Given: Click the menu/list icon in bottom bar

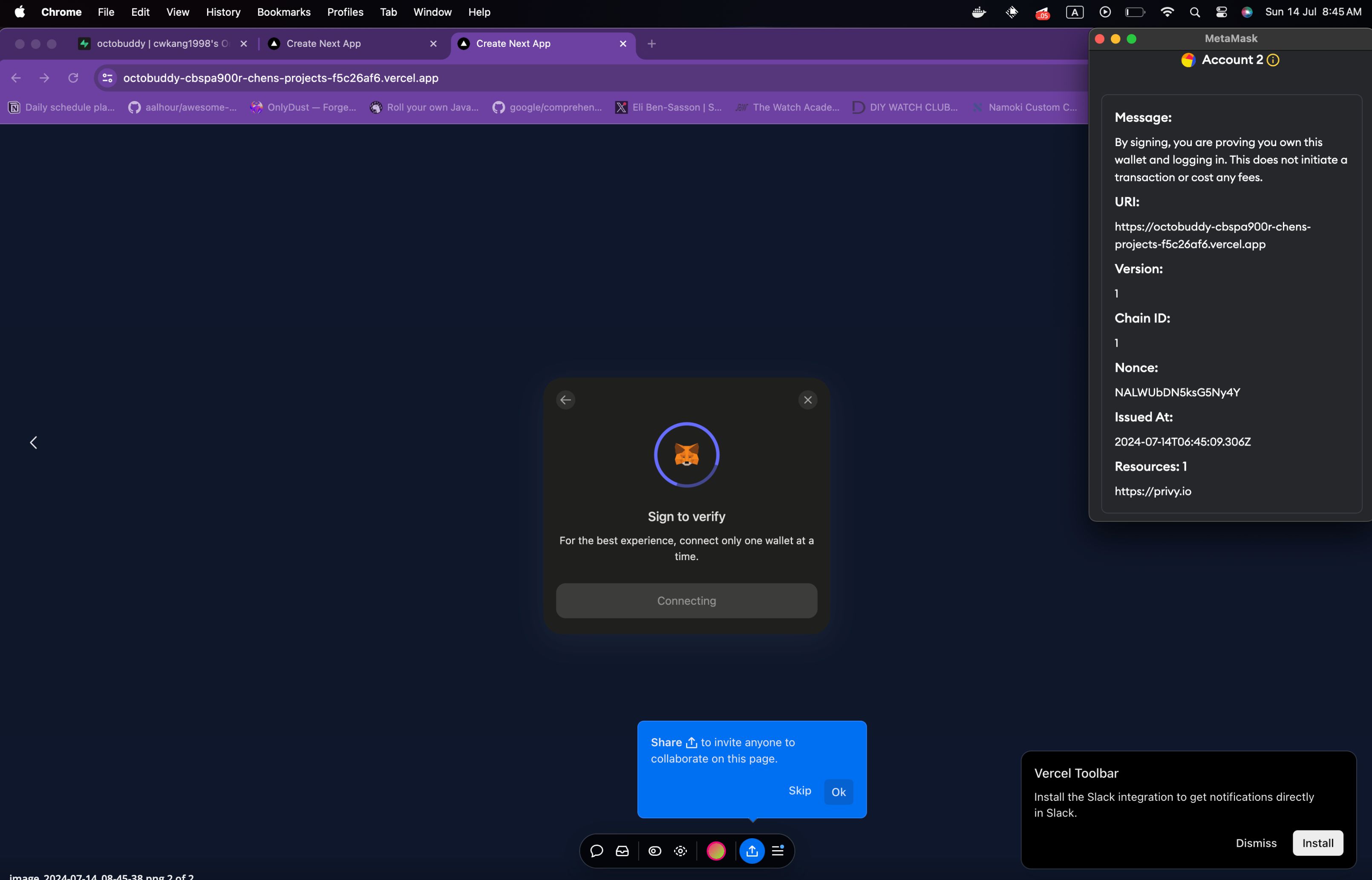Looking at the screenshot, I should click(x=778, y=851).
